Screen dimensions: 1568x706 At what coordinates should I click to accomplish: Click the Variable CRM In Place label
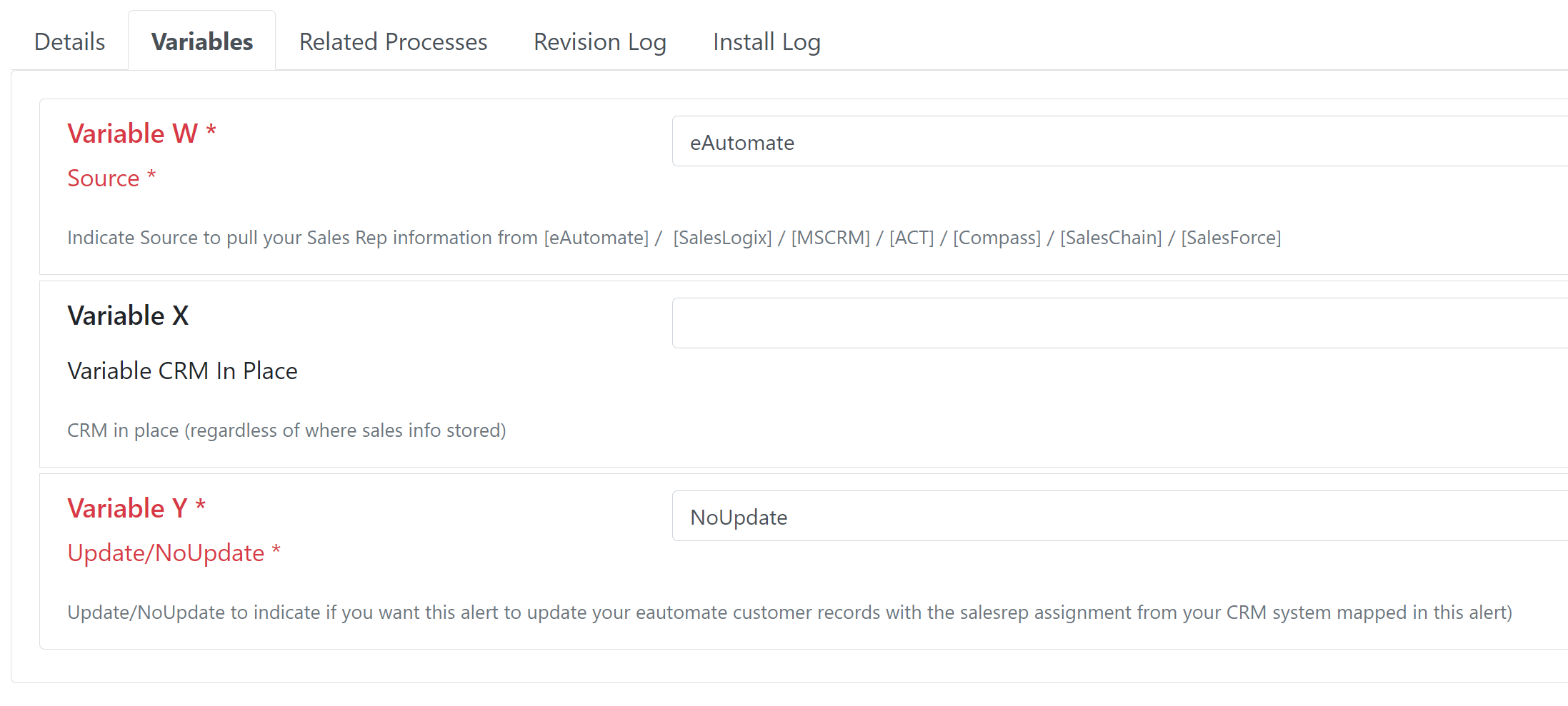(182, 370)
